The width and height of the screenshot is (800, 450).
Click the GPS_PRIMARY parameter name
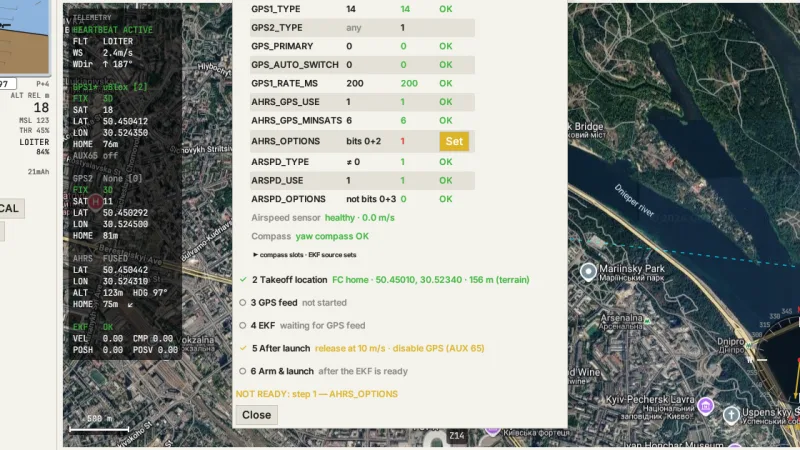[282, 46]
